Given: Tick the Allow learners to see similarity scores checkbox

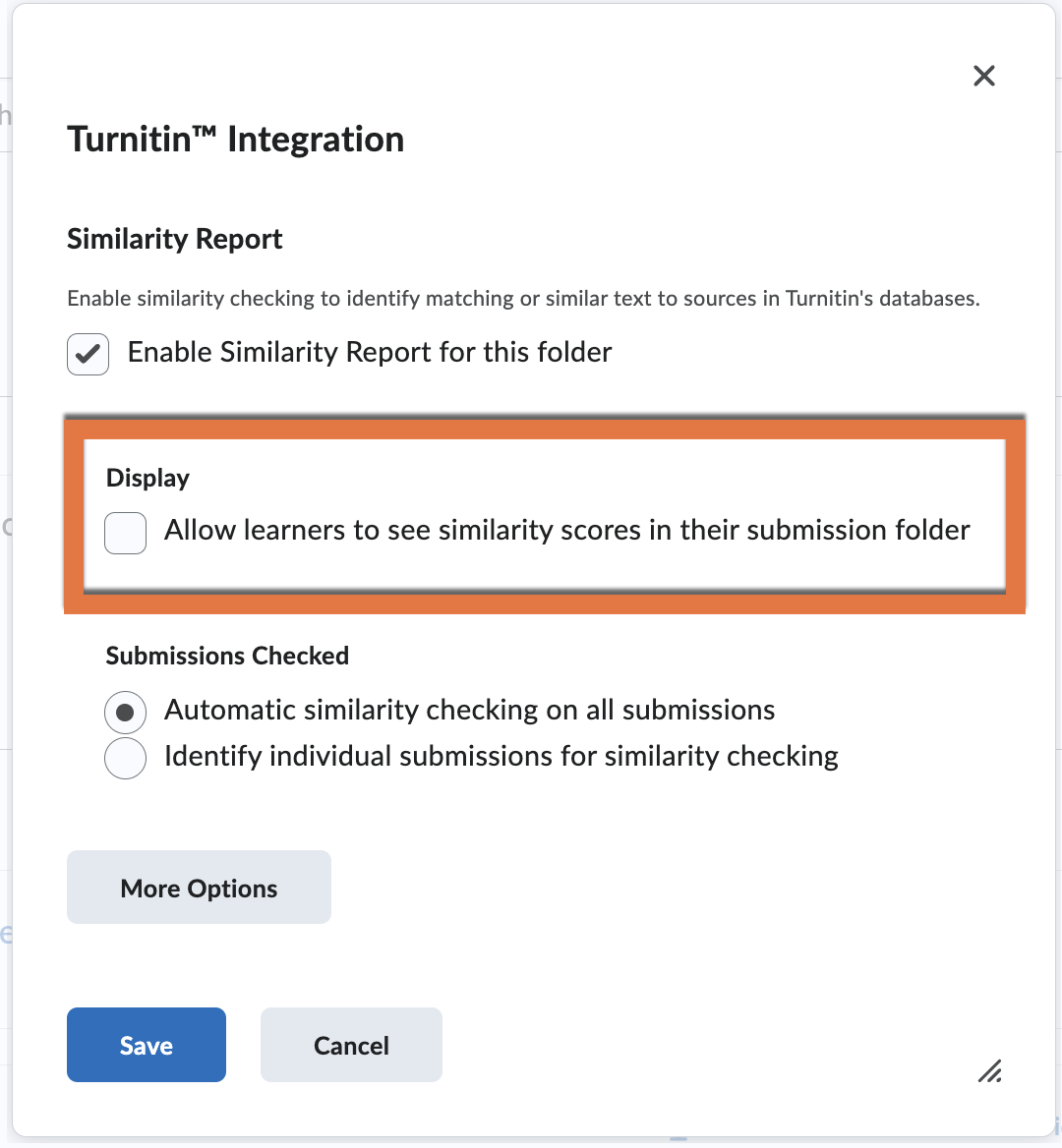Looking at the screenshot, I should tap(125, 533).
